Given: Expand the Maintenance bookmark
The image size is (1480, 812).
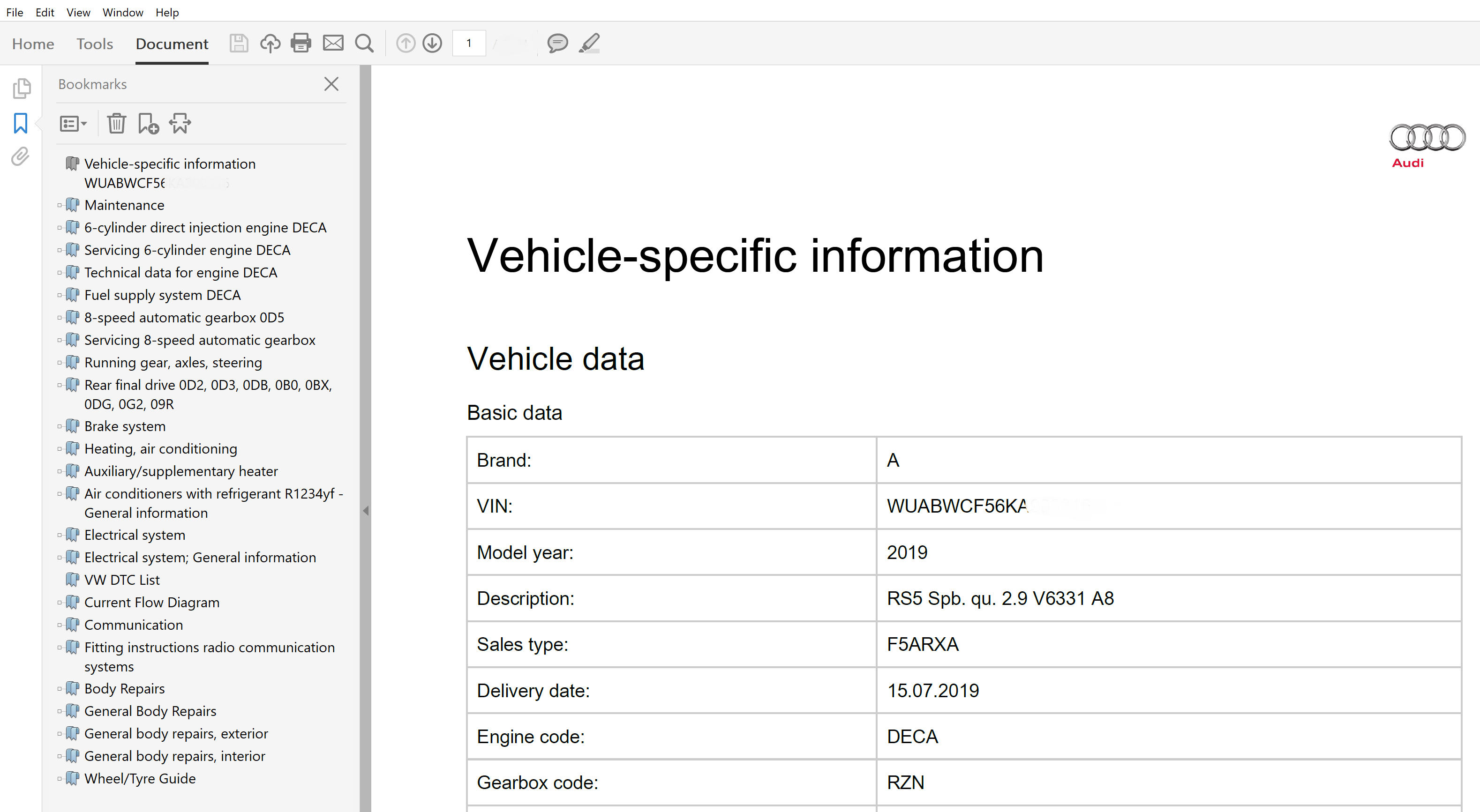Looking at the screenshot, I should [59, 205].
